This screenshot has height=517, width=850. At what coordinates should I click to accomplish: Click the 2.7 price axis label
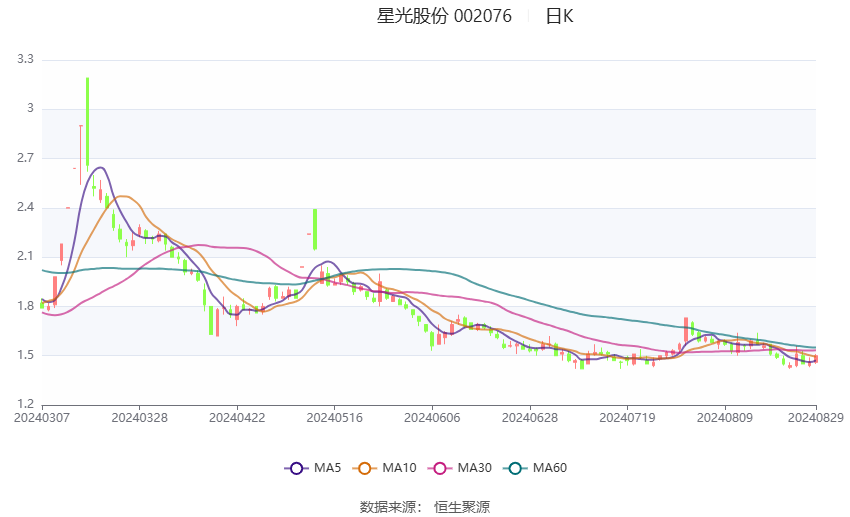[x=25, y=158]
